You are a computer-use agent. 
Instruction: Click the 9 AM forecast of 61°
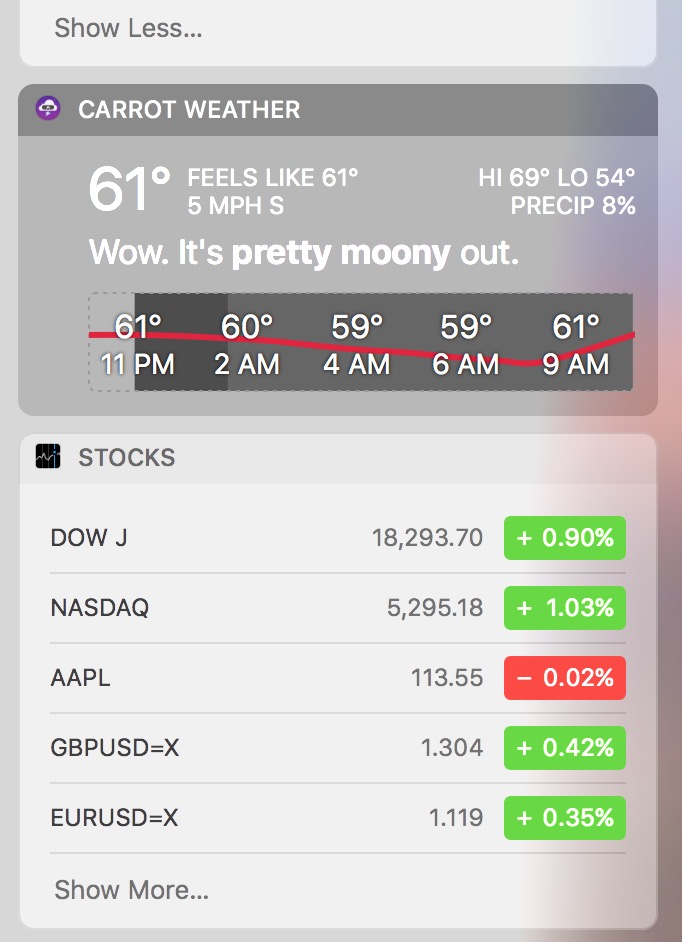pos(576,345)
